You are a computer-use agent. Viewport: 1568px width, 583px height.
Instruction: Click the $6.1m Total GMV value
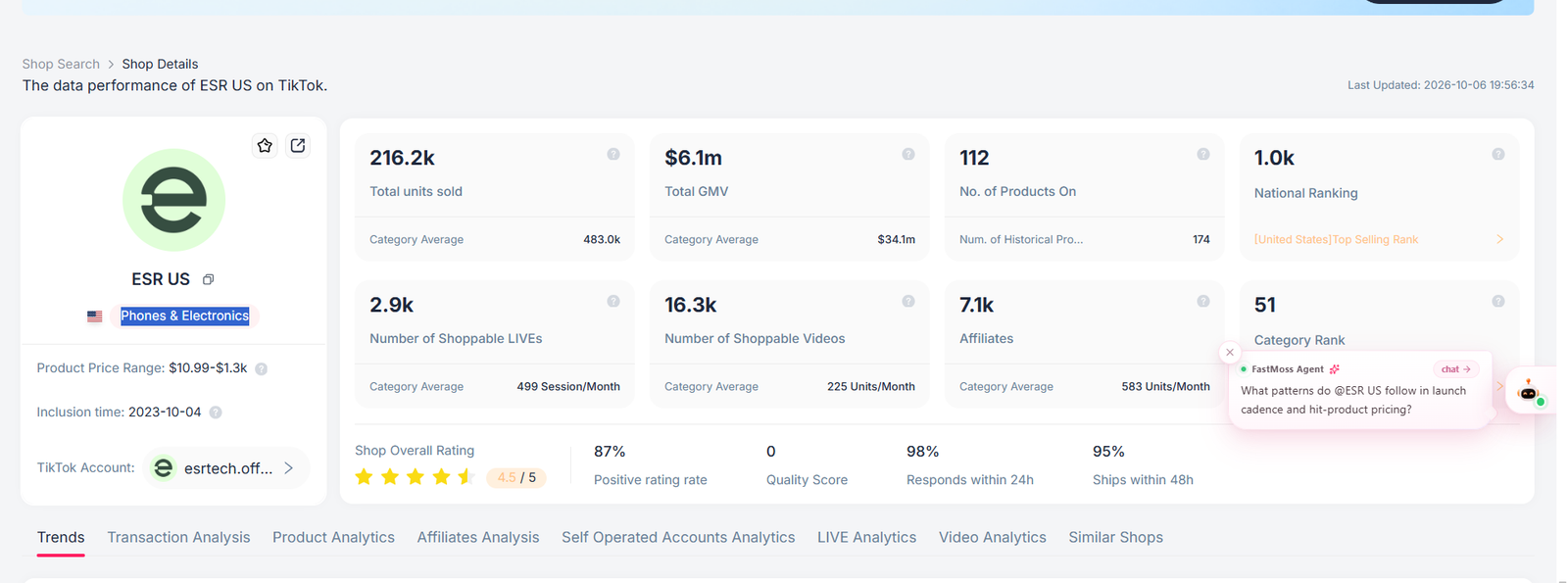[x=693, y=158]
